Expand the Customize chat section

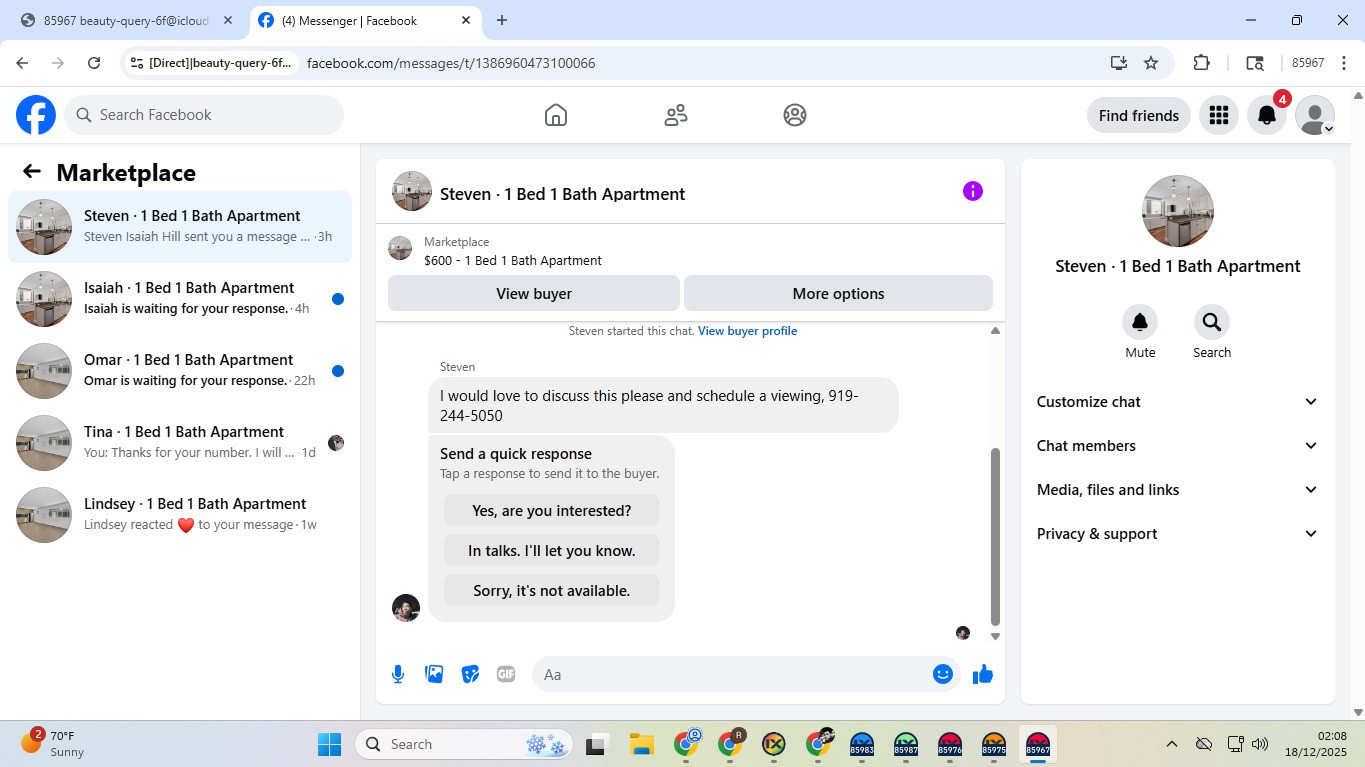[x=1178, y=402]
